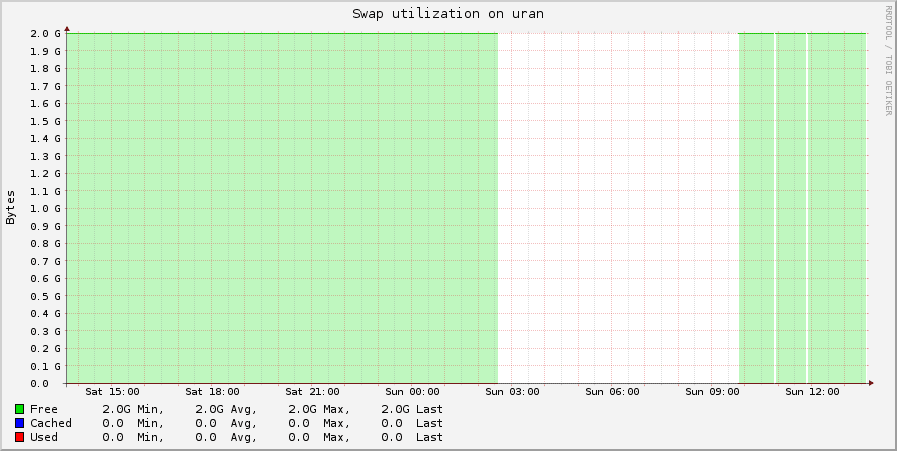
Task: Click the "0.1 G" y-axis label
Action: click(46, 366)
